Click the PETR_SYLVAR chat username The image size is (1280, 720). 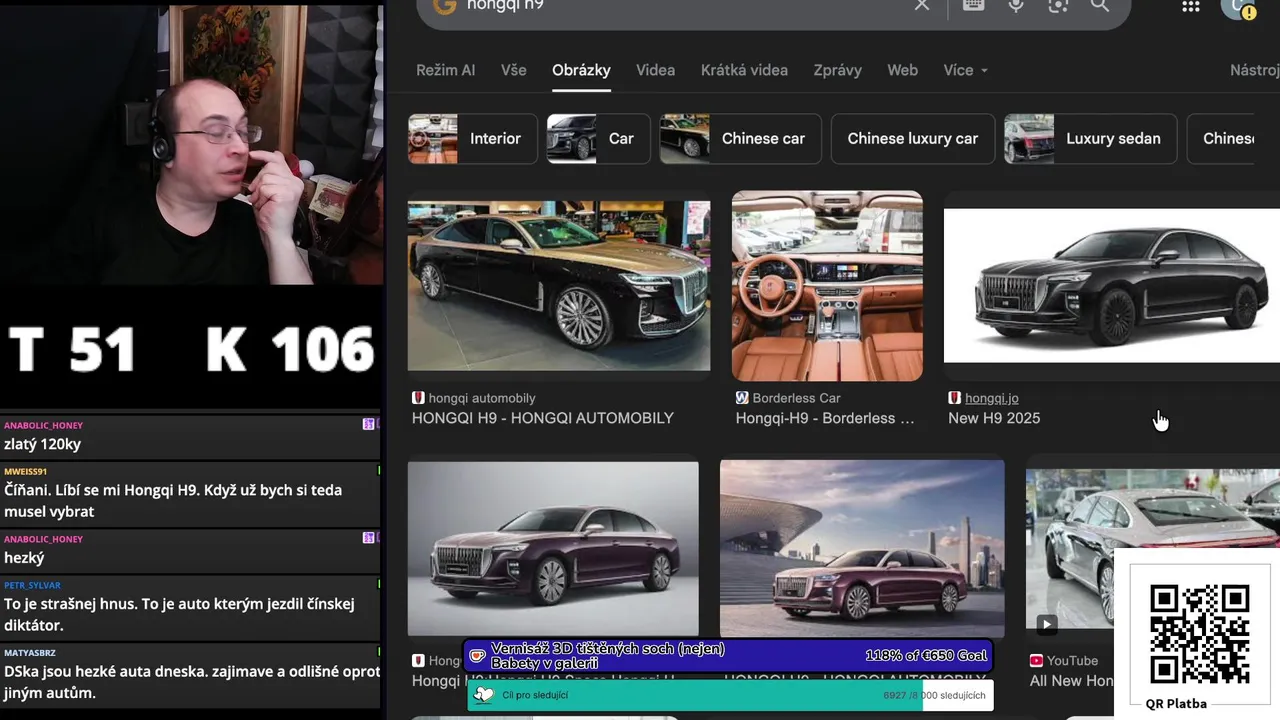pos(32,585)
